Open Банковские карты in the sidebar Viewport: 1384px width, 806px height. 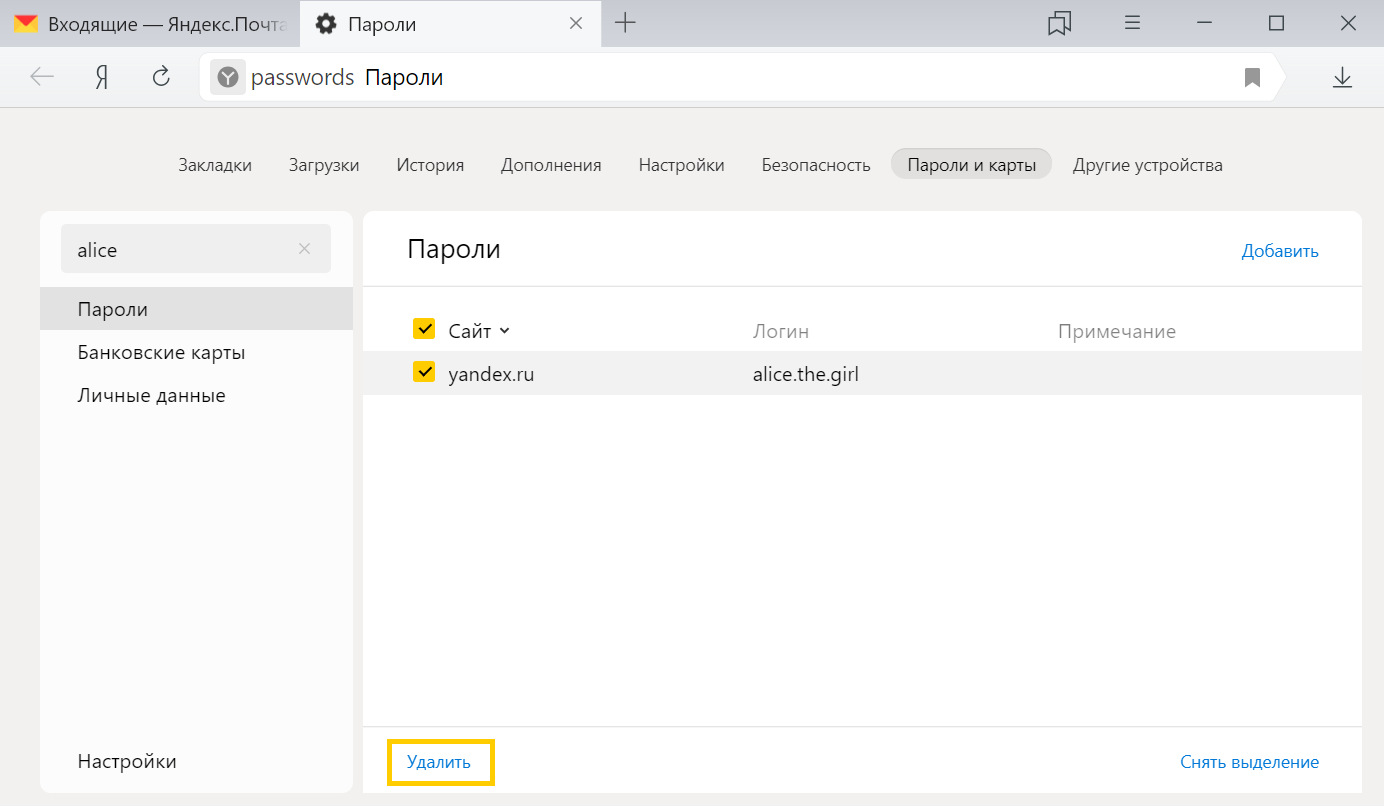pos(161,352)
